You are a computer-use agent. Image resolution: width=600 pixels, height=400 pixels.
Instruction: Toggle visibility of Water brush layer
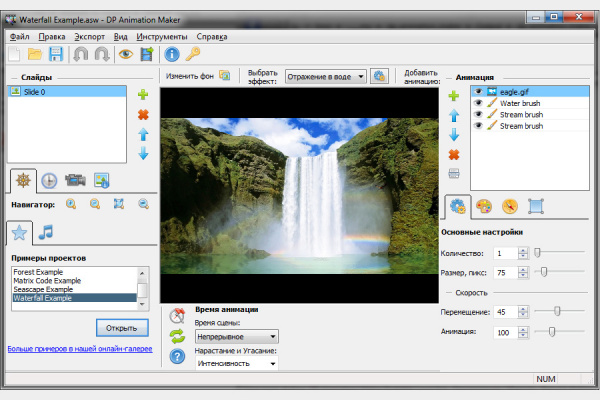tap(478, 103)
